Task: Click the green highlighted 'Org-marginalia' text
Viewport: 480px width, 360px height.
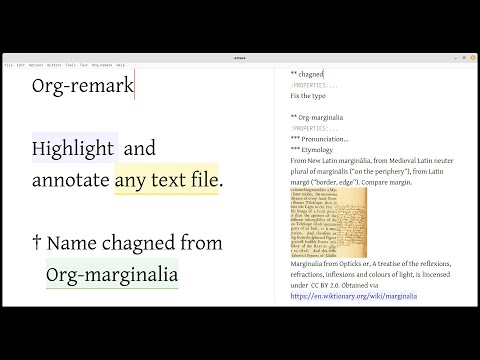Action: (112, 274)
